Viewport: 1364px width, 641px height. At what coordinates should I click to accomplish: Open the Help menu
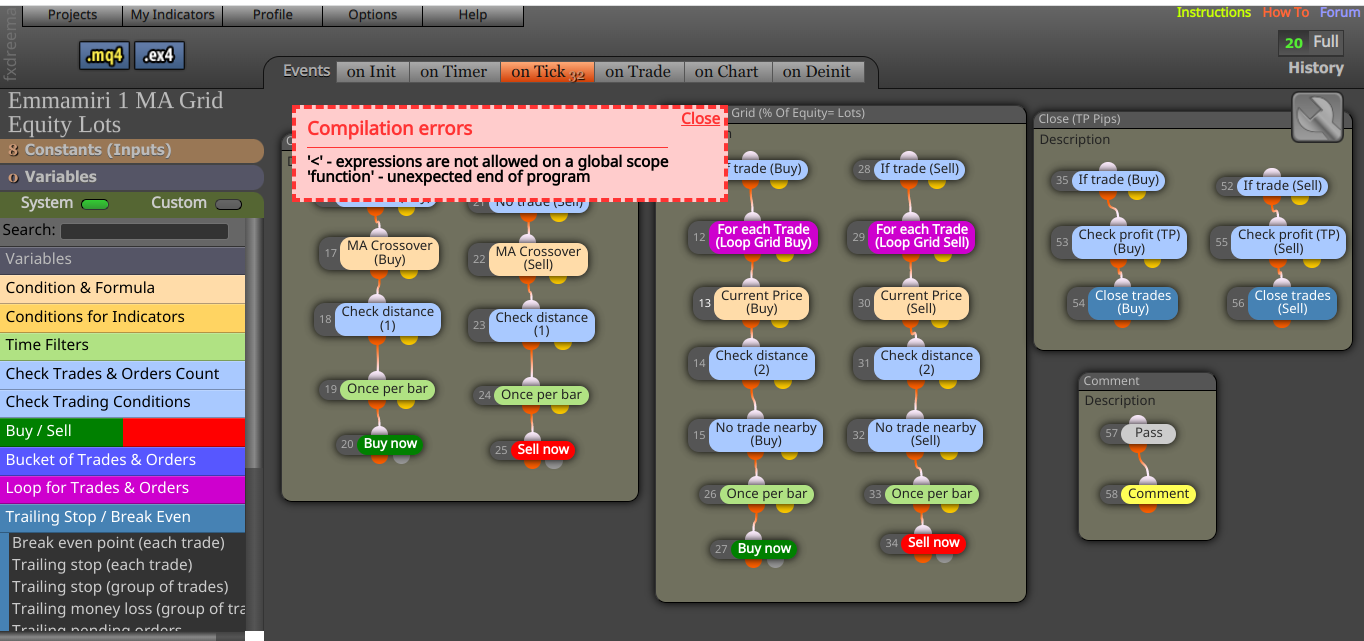click(472, 15)
